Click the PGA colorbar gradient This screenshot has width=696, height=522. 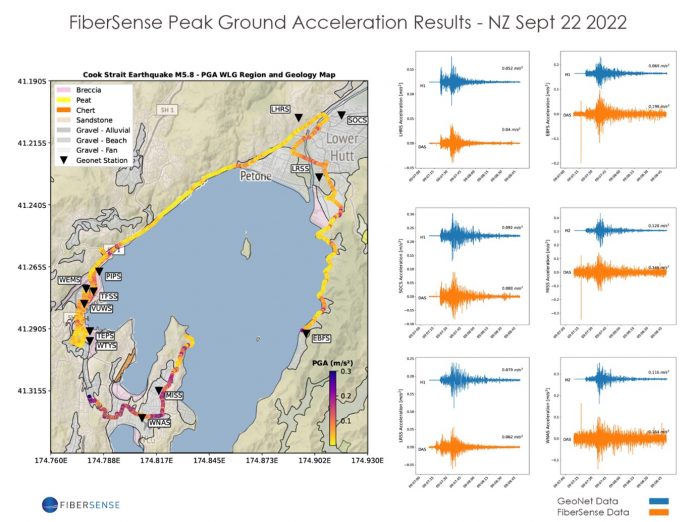333,408
